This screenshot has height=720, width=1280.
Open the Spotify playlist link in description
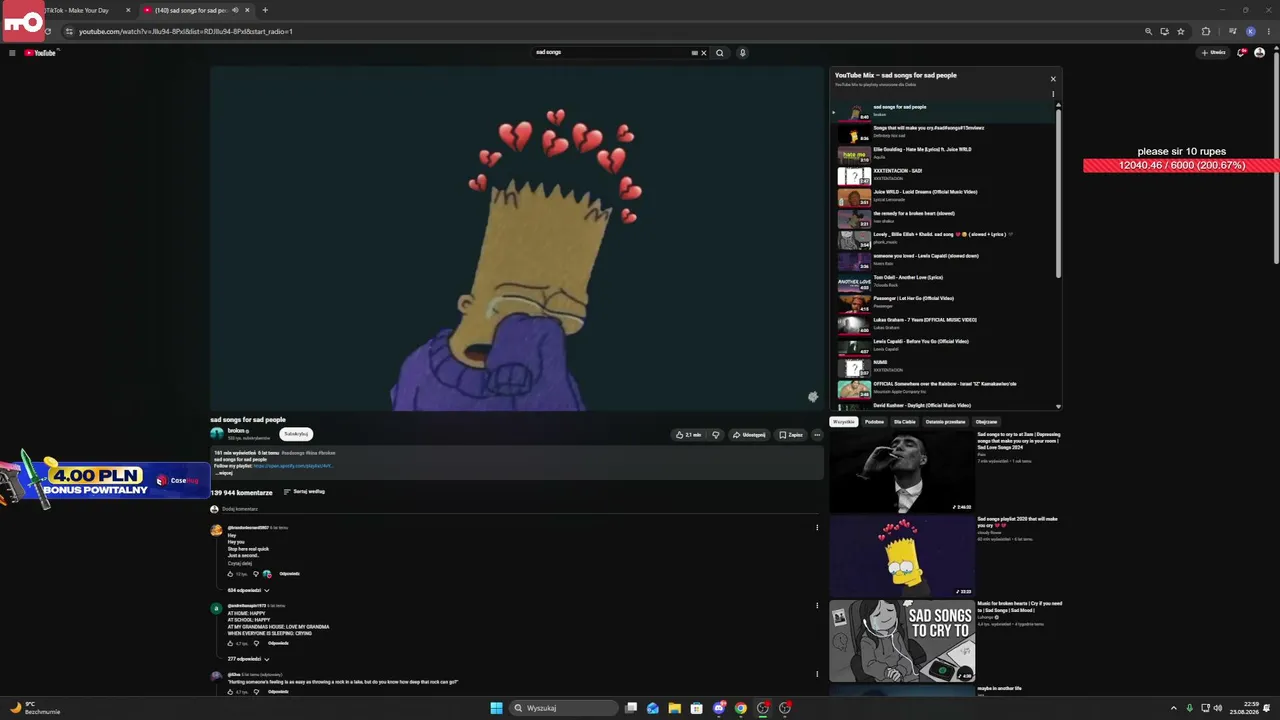293,466
